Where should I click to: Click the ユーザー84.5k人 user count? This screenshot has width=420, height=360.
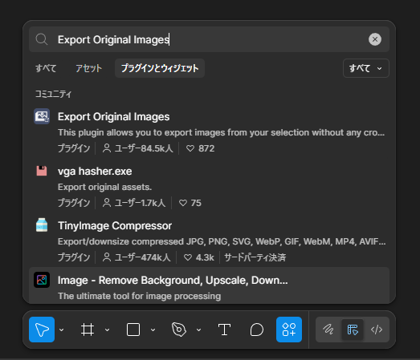coord(138,148)
